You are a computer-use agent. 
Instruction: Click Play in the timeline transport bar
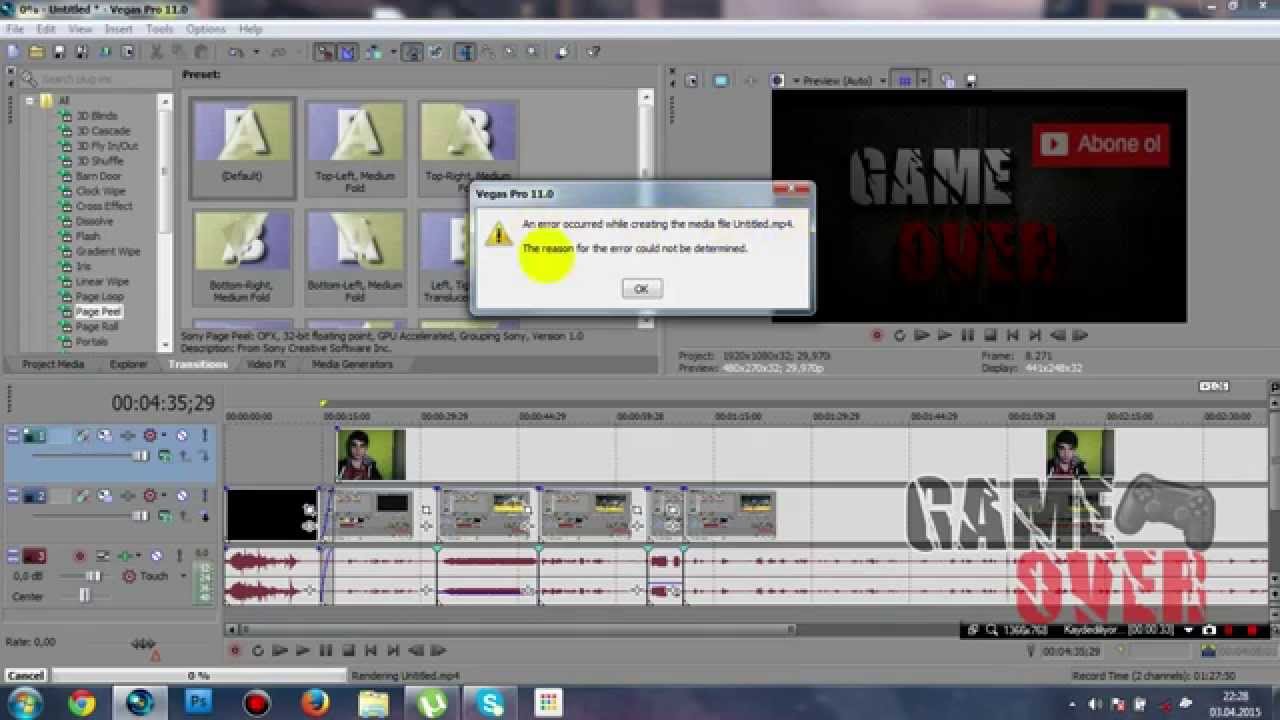tap(302, 650)
